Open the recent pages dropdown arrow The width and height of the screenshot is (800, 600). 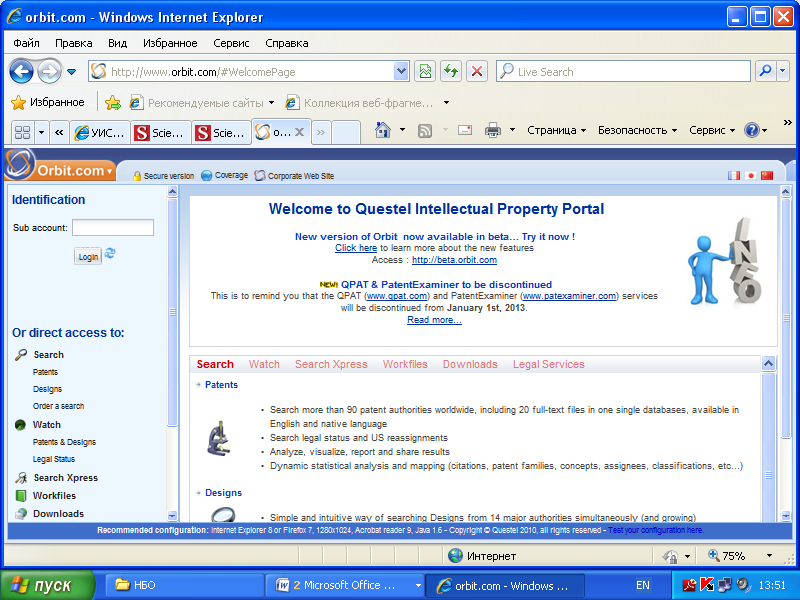[71, 71]
